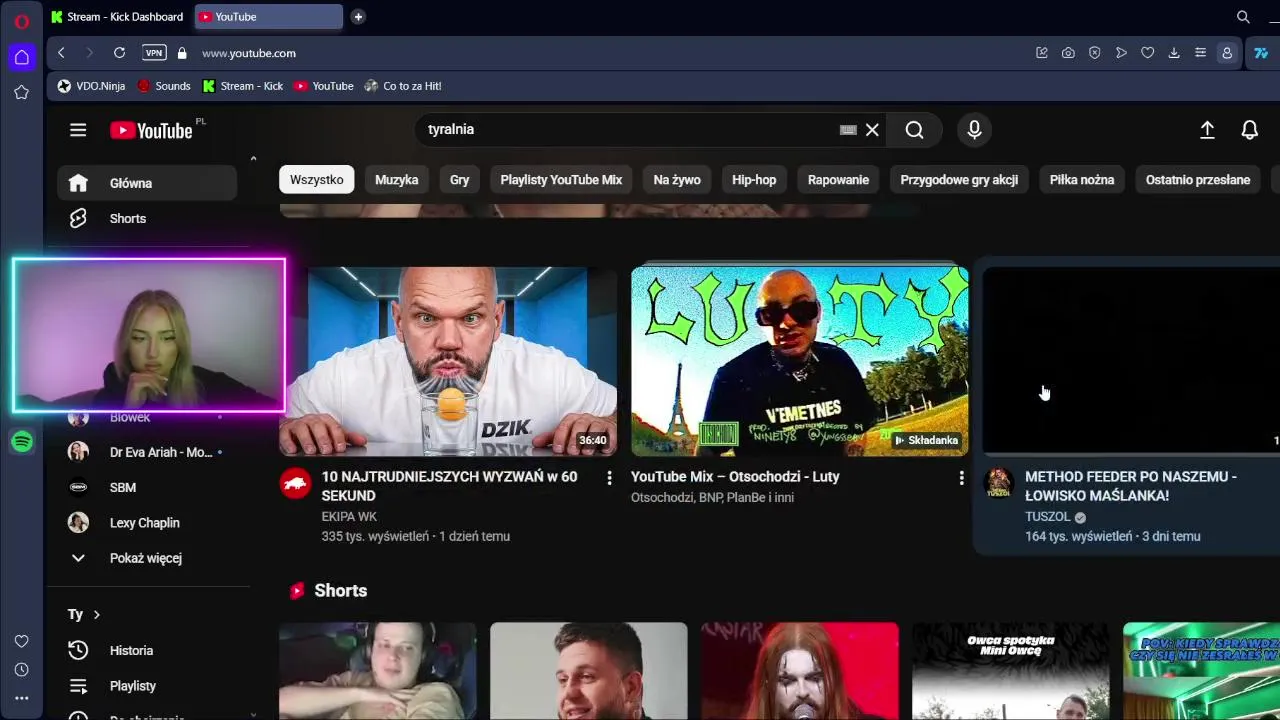Go back with the browser back arrow

[x=61, y=53]
